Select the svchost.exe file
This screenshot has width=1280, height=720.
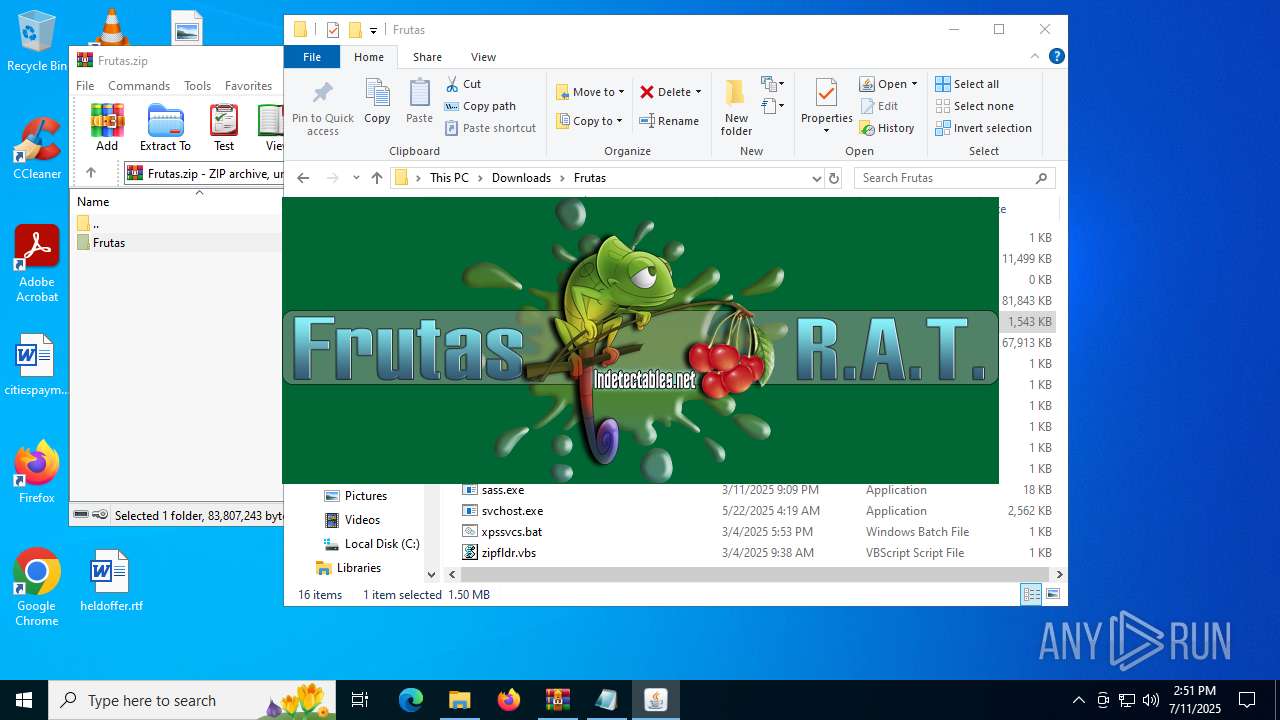(x=512, y=511)
